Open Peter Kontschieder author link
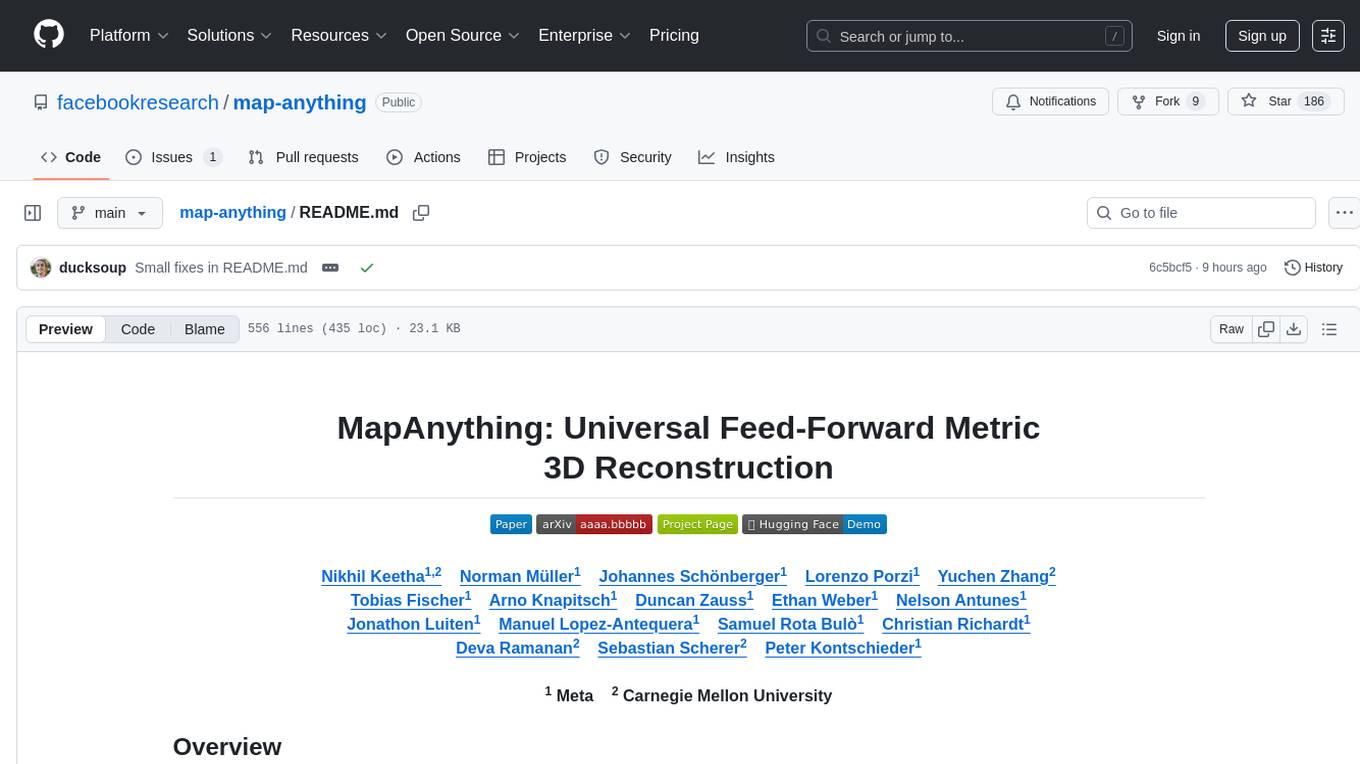Viewport: 1360px width, 764px height. pos(843,648)
